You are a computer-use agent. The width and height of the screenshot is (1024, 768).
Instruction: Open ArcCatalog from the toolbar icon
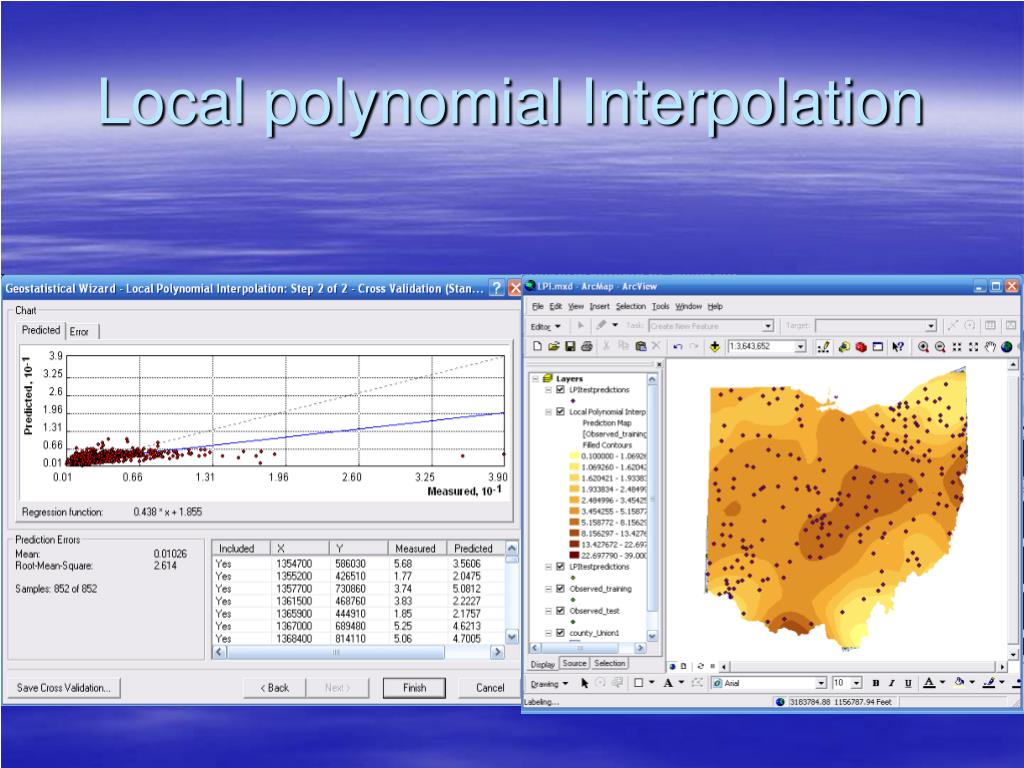point(844,347)
